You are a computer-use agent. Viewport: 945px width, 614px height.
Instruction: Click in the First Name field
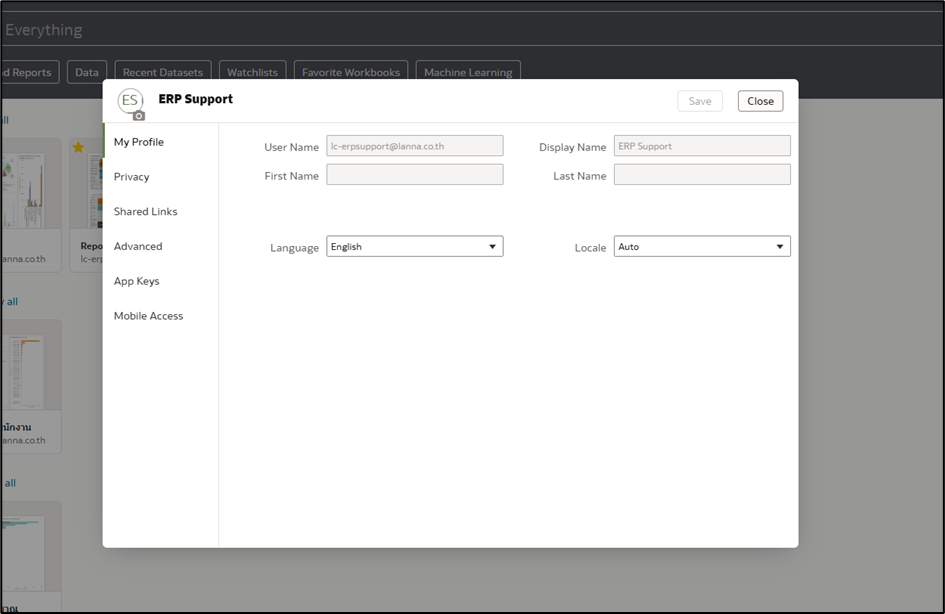[x=414, y=175]
